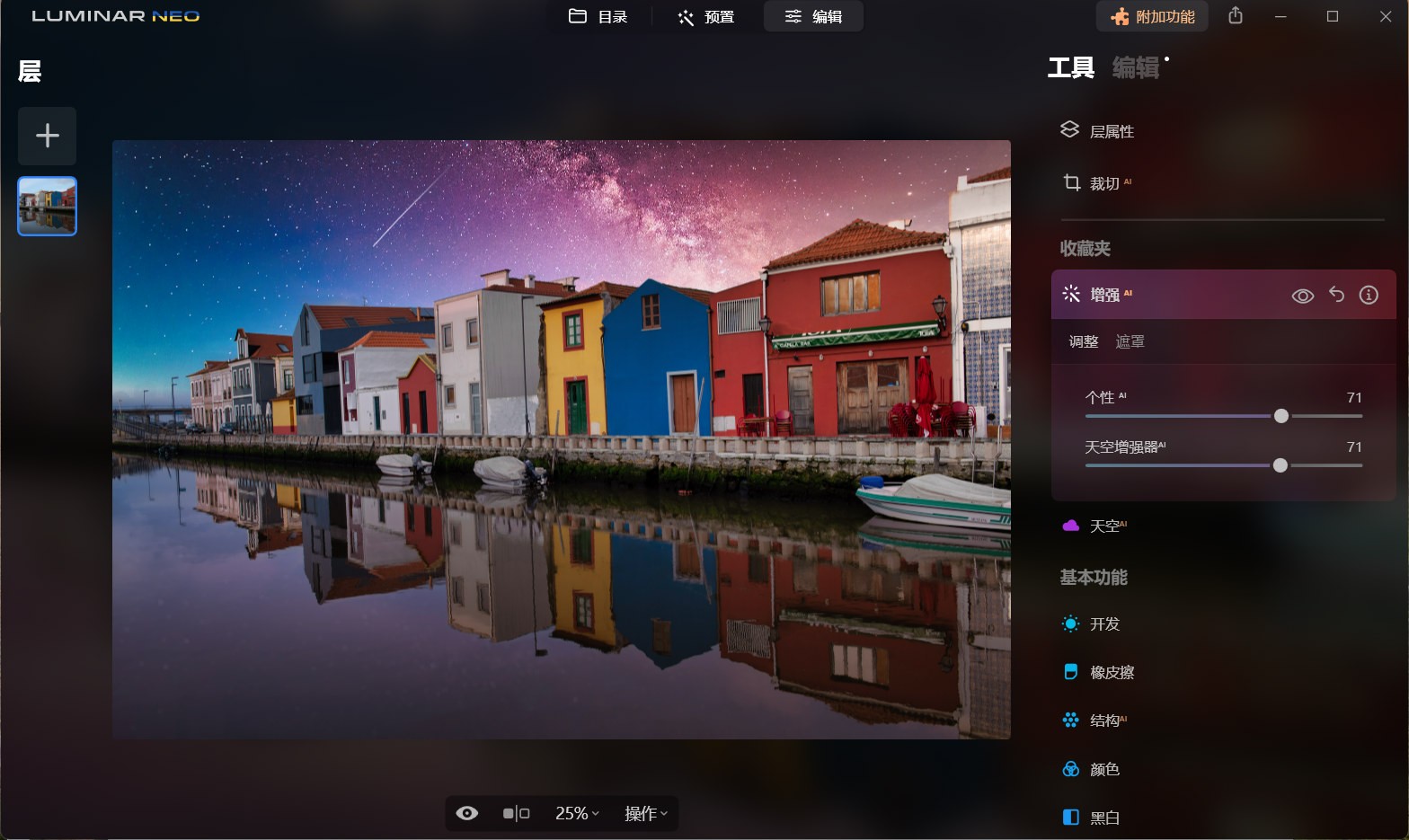1409x840 pixels.
Task: Click the 收藏夹 favorites section heading
Action: coord(1086,249)
